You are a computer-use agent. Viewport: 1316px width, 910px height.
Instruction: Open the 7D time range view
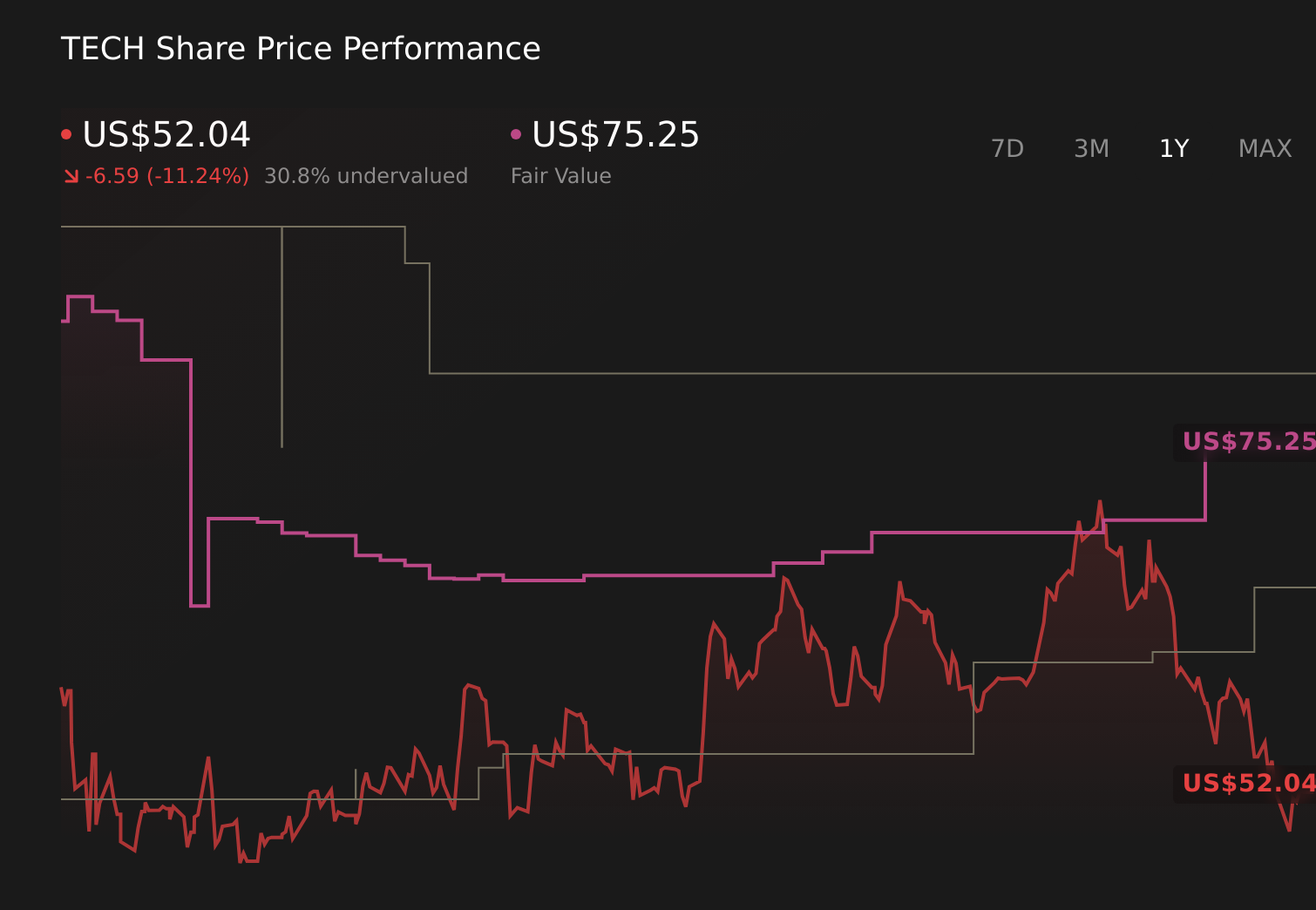(x=1007, y=148)
